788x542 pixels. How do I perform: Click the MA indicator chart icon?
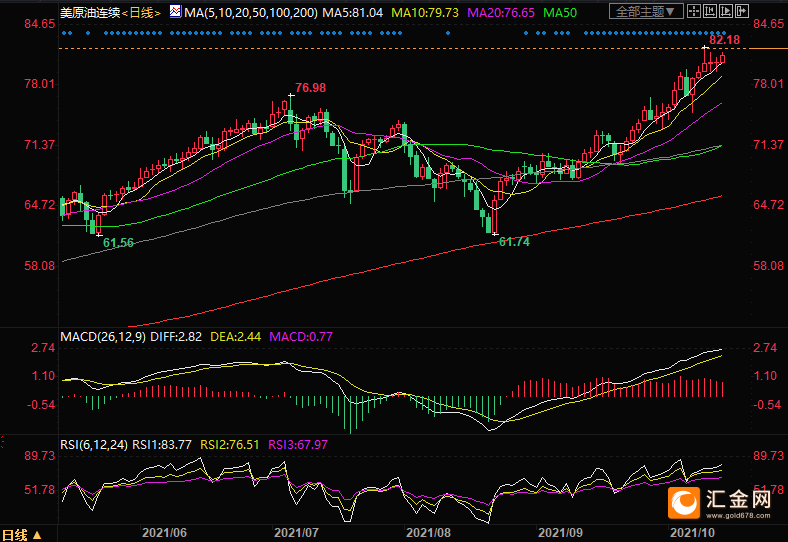tap(175, 11)
